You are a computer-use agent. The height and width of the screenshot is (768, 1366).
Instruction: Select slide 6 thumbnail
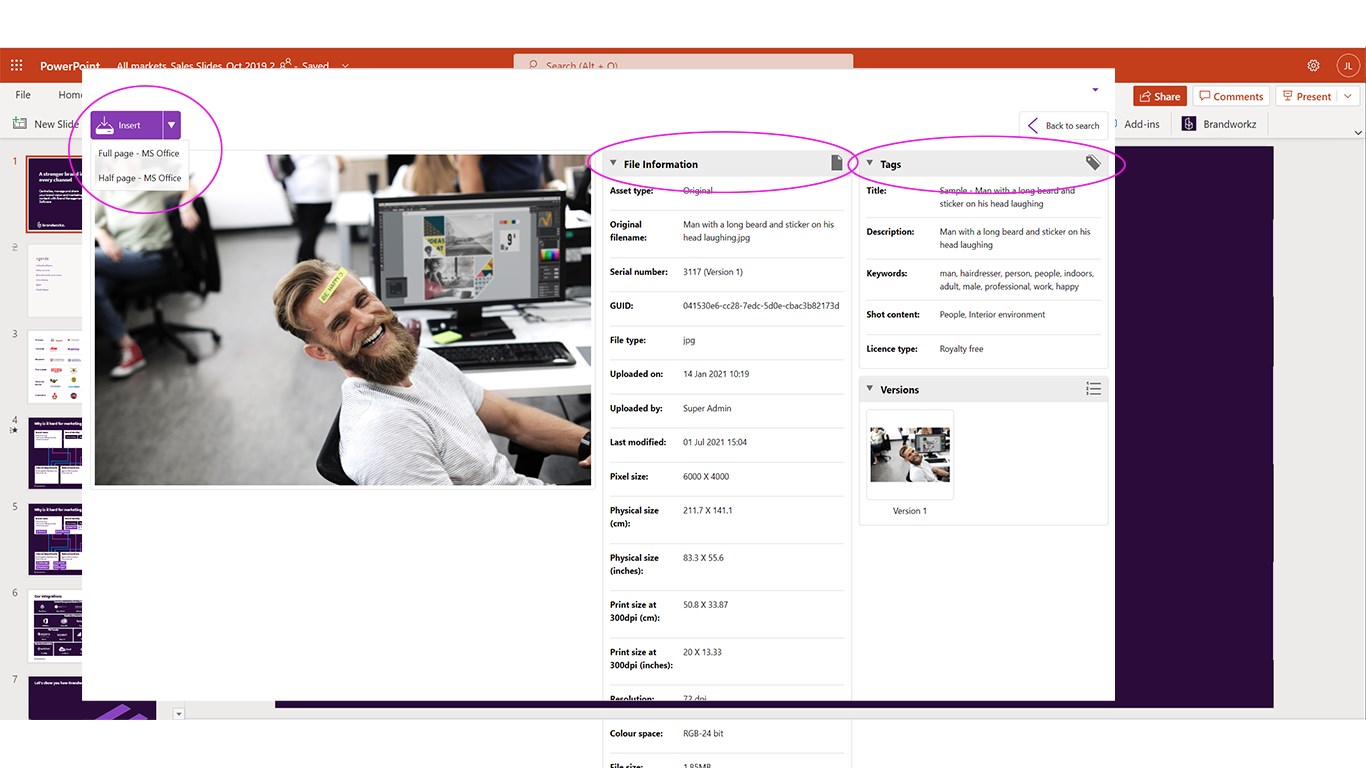click(55, 625)
